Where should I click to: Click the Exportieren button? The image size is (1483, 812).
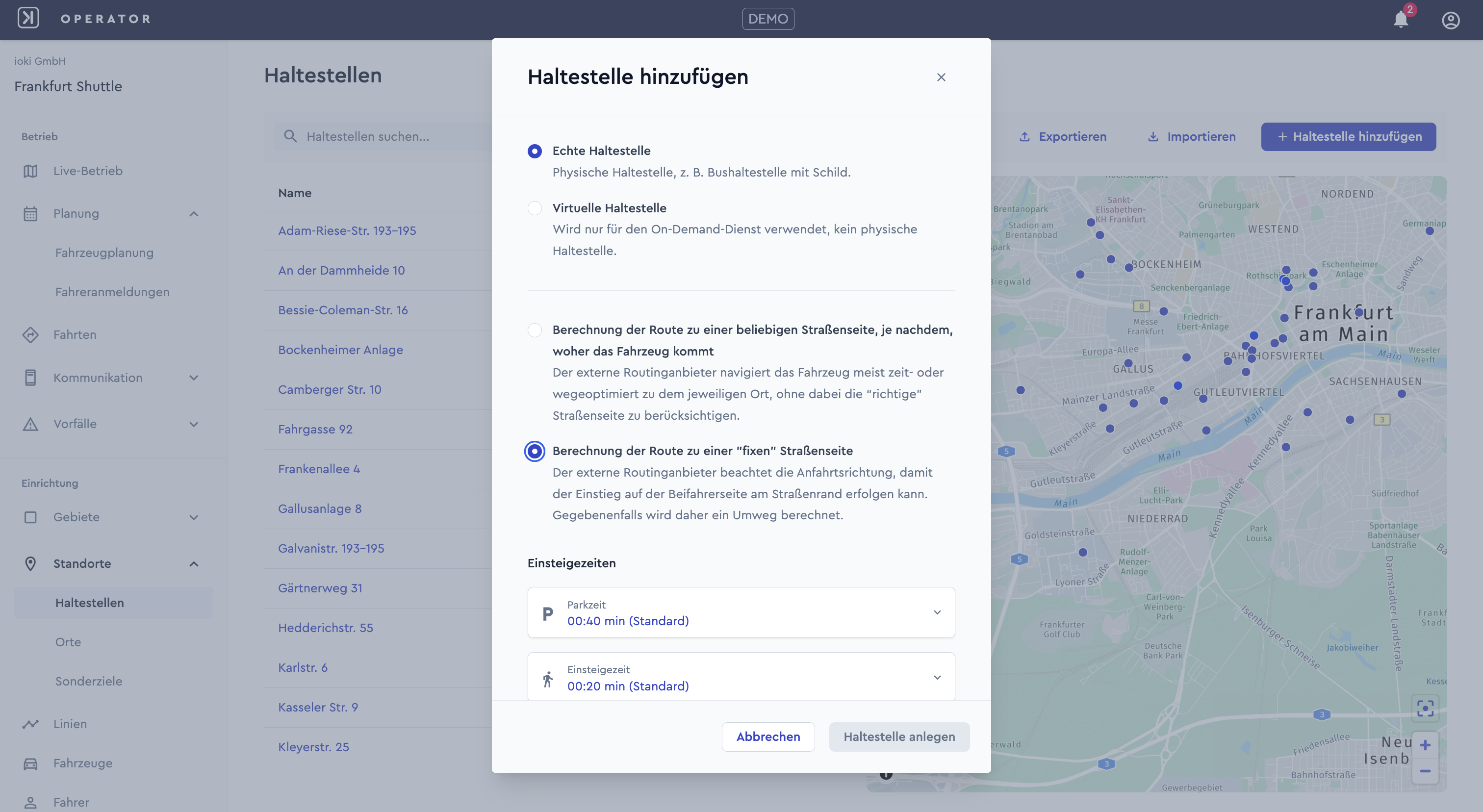point(1063,136)
